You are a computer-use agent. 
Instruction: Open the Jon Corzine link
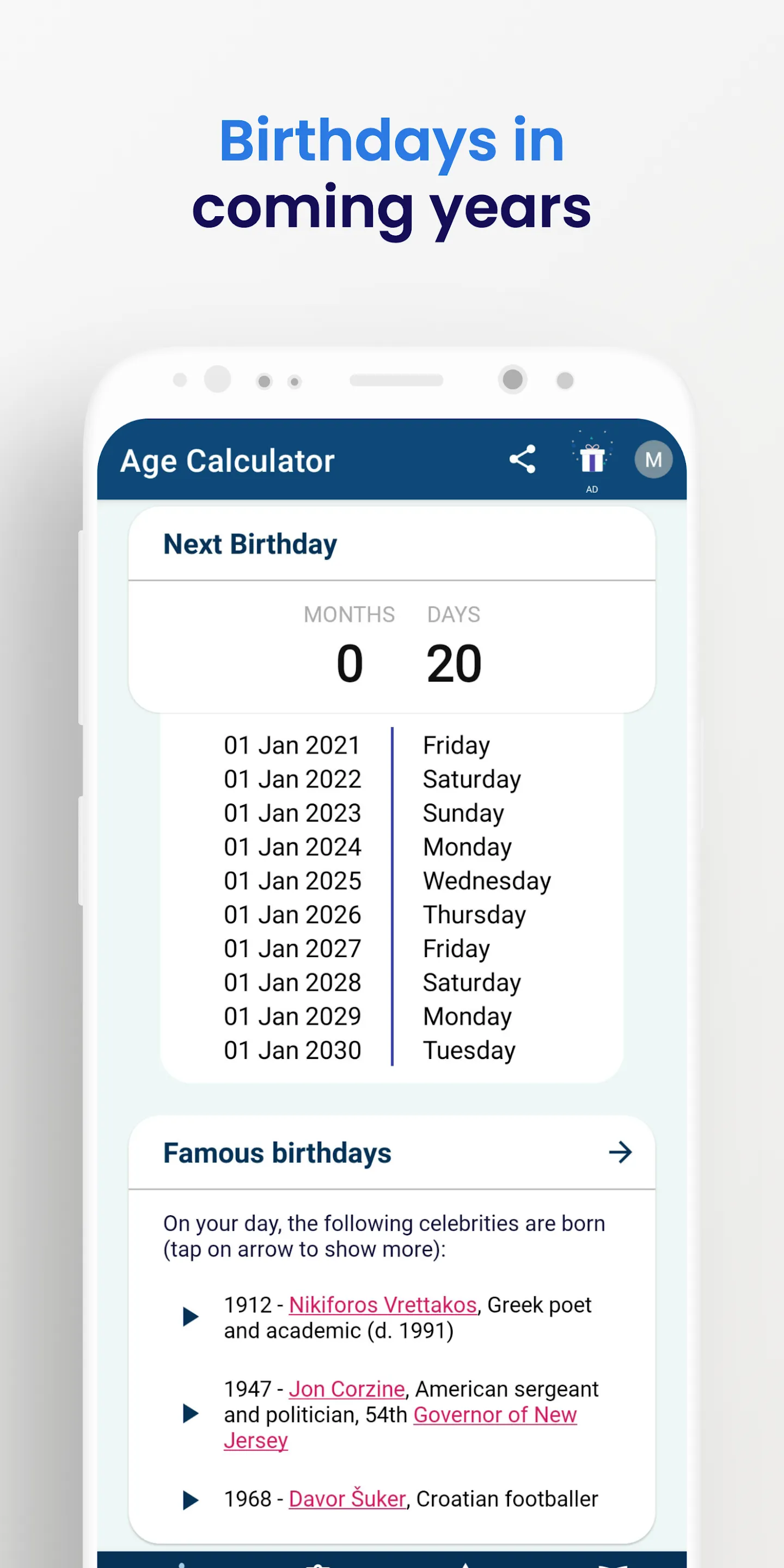point(346,1389)
